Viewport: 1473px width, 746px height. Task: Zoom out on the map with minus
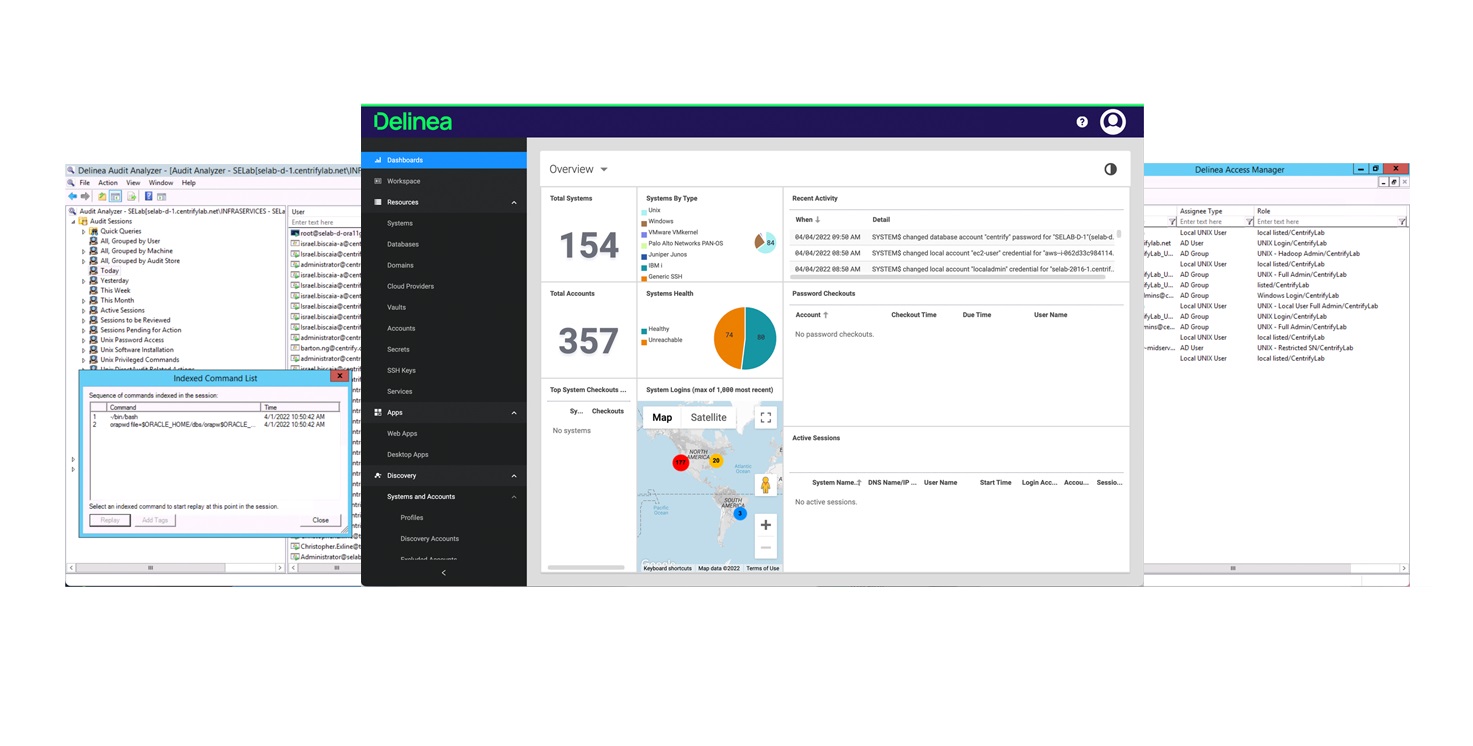[766, 547]
